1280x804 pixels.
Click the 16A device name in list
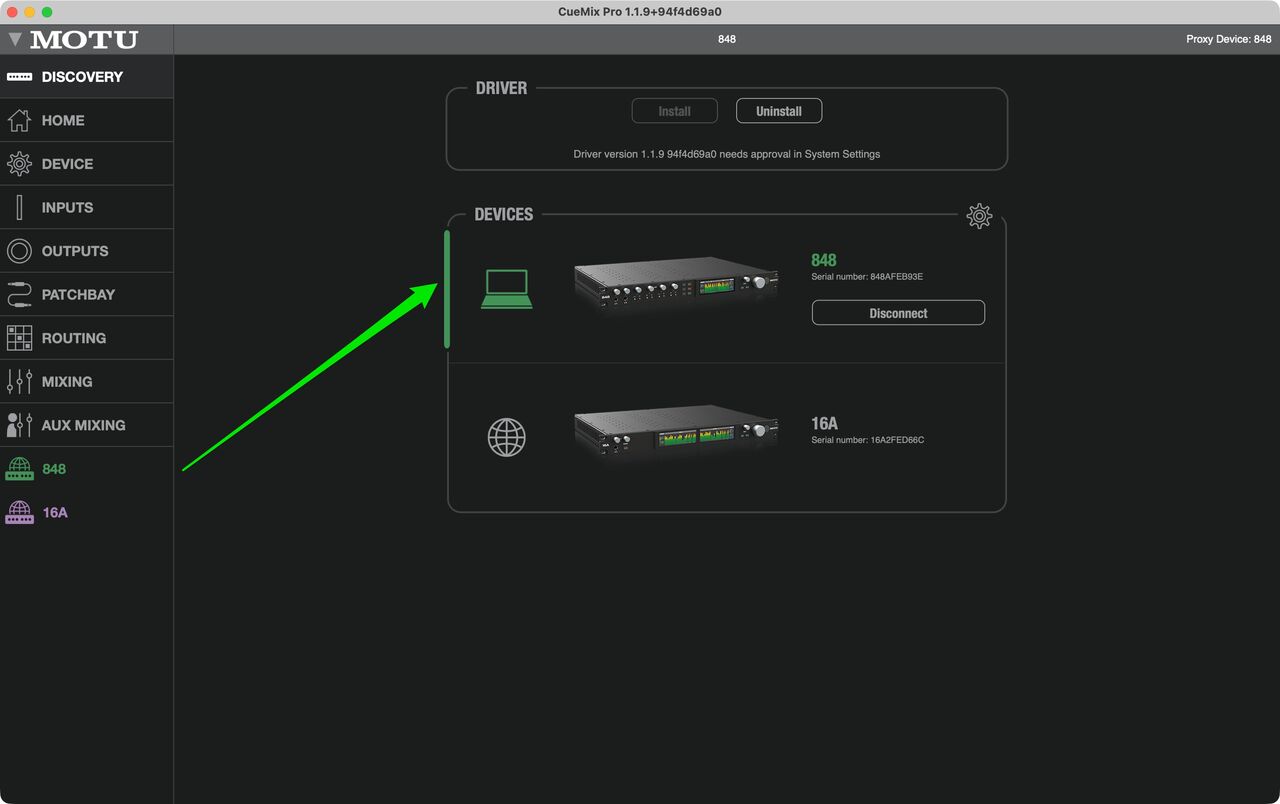click(x=824, y=424)
